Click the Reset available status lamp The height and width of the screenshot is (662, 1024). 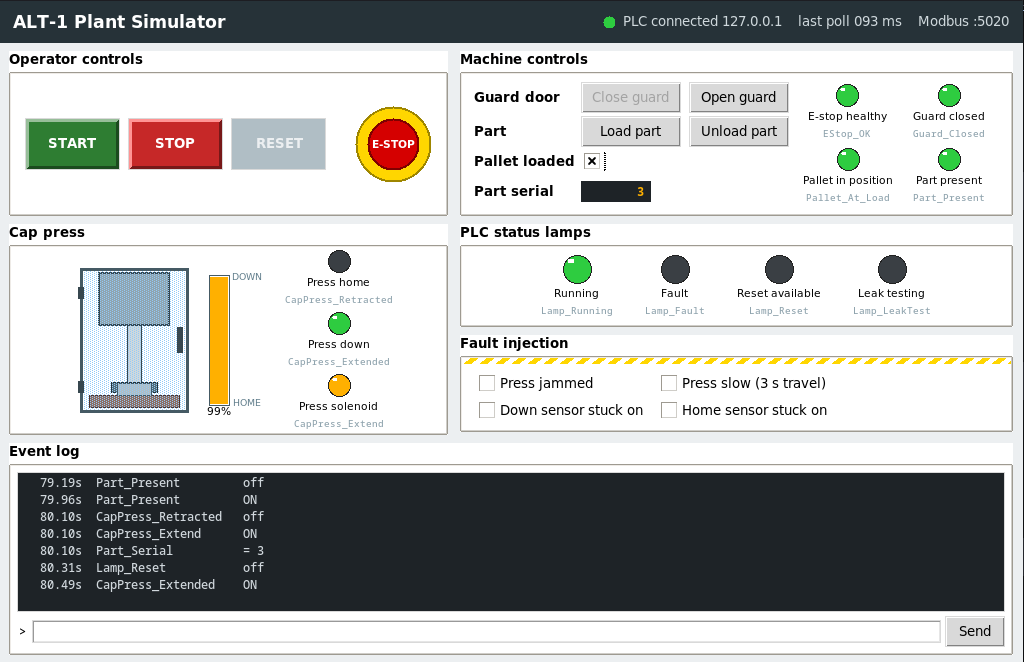(x=779, y=269)
